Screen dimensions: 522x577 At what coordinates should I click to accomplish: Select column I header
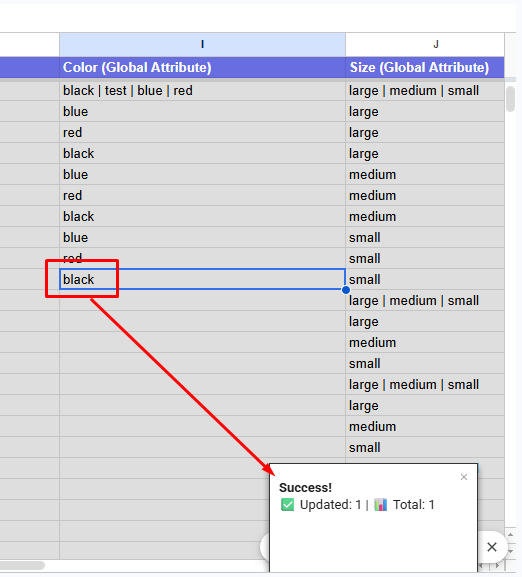coord(202,45)
